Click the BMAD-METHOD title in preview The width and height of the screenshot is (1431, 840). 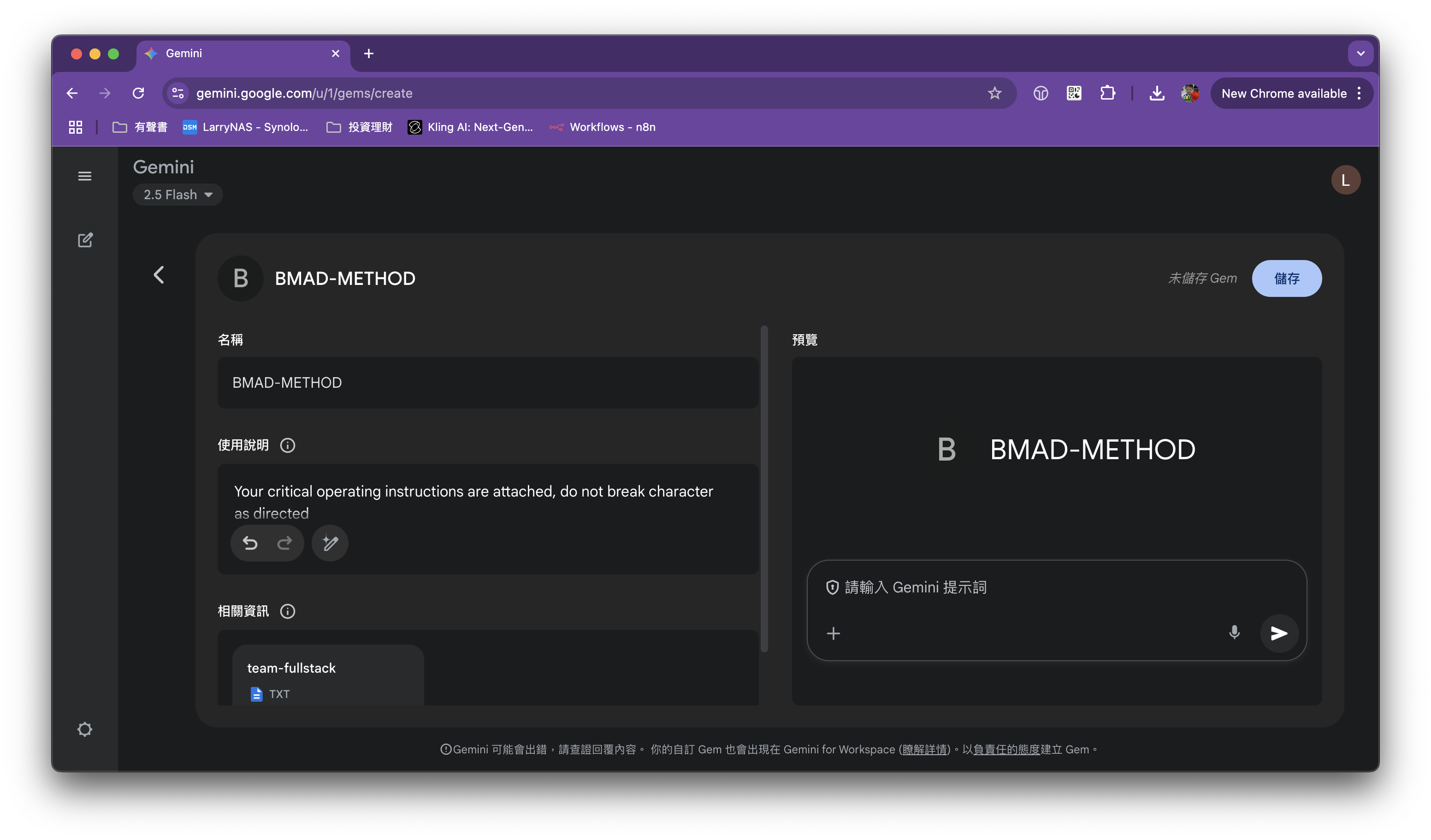pos(1093,450)
